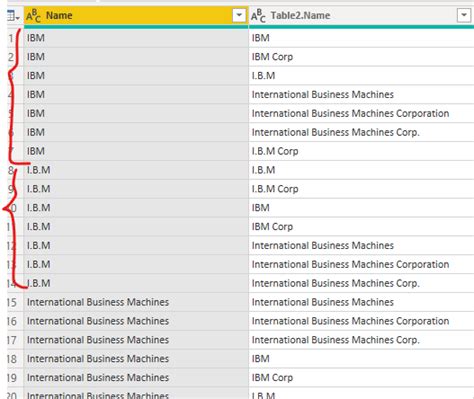This screenshot has height=399, width=474.
Task: Select row number 15
Action: (12, 302)
